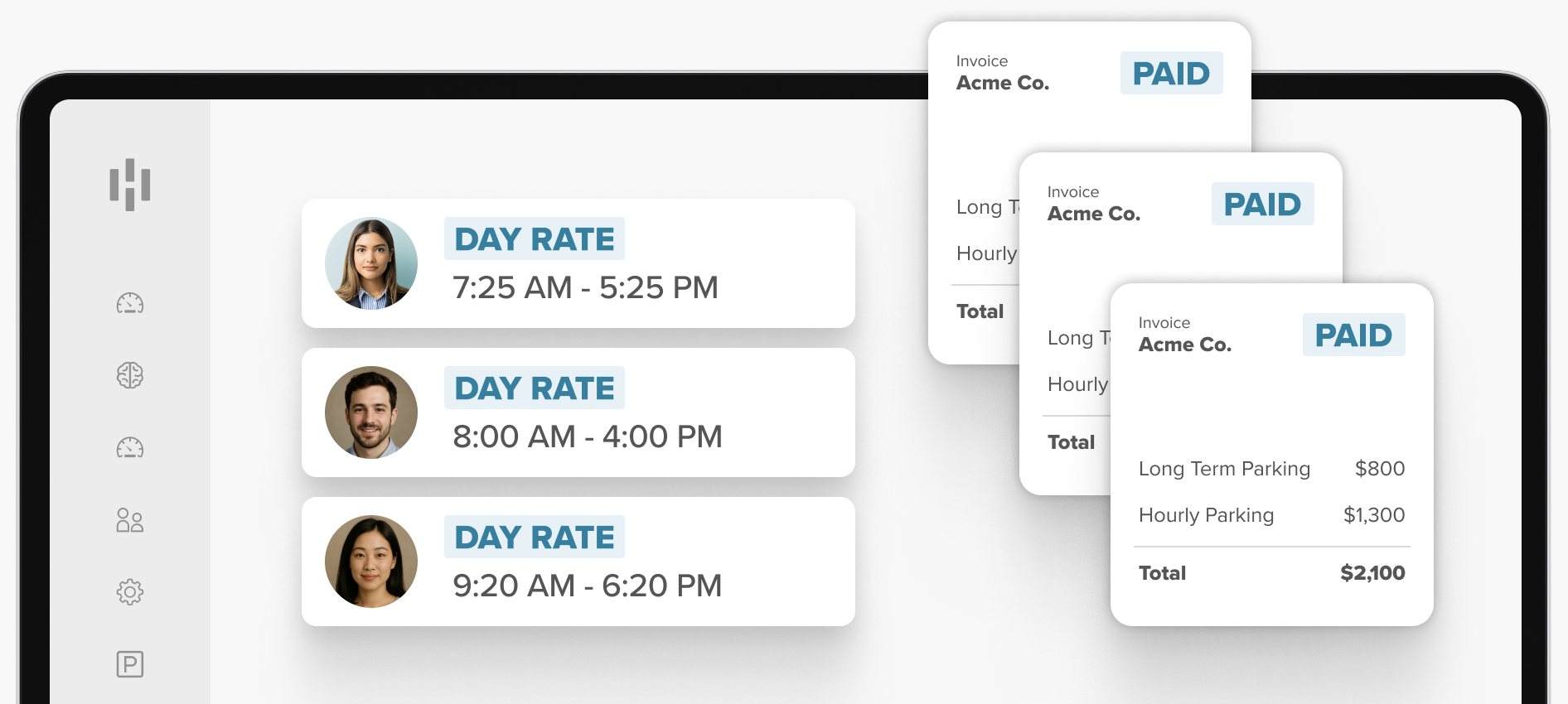Click the PAID badge on the rearmost invoice
This screenshot has width=1568, height=704.
point(1171,73)
